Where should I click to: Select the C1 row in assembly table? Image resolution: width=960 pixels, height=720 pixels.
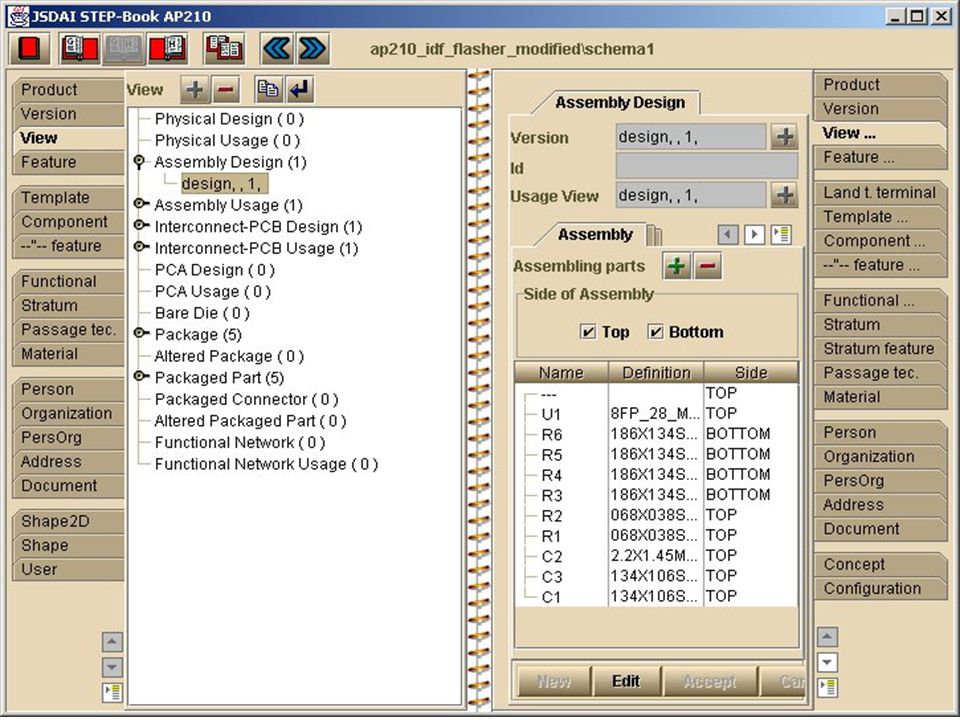(x=656, y=596)
